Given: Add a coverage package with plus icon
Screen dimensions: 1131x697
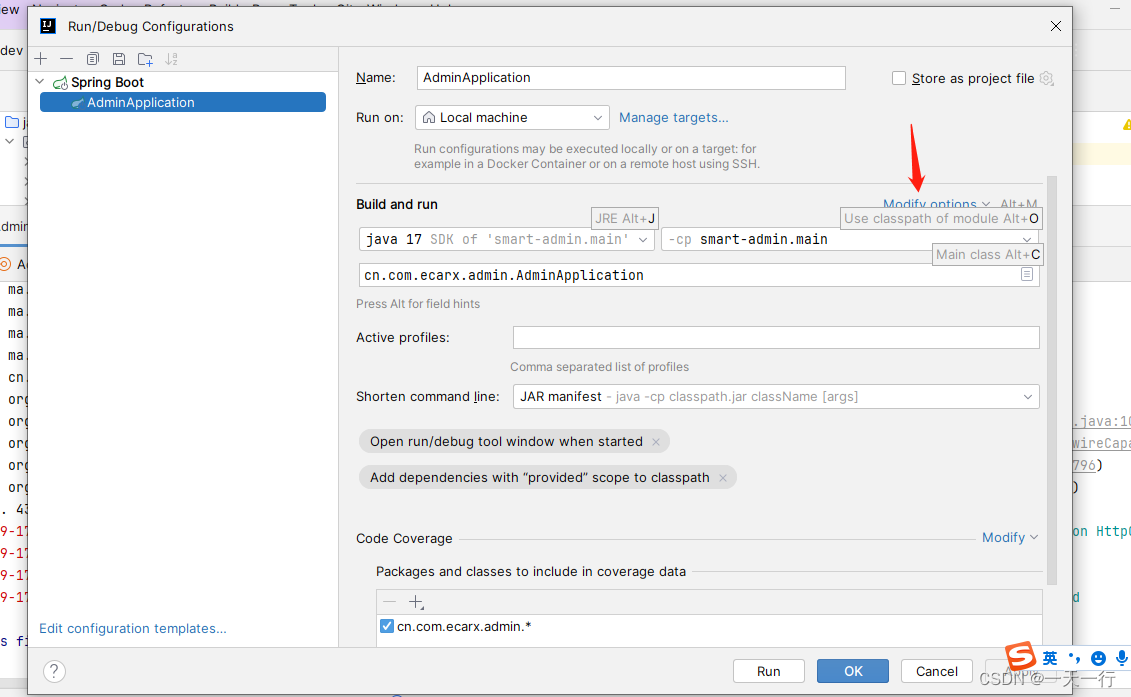Looking at the screenshot, I should 416,601.
